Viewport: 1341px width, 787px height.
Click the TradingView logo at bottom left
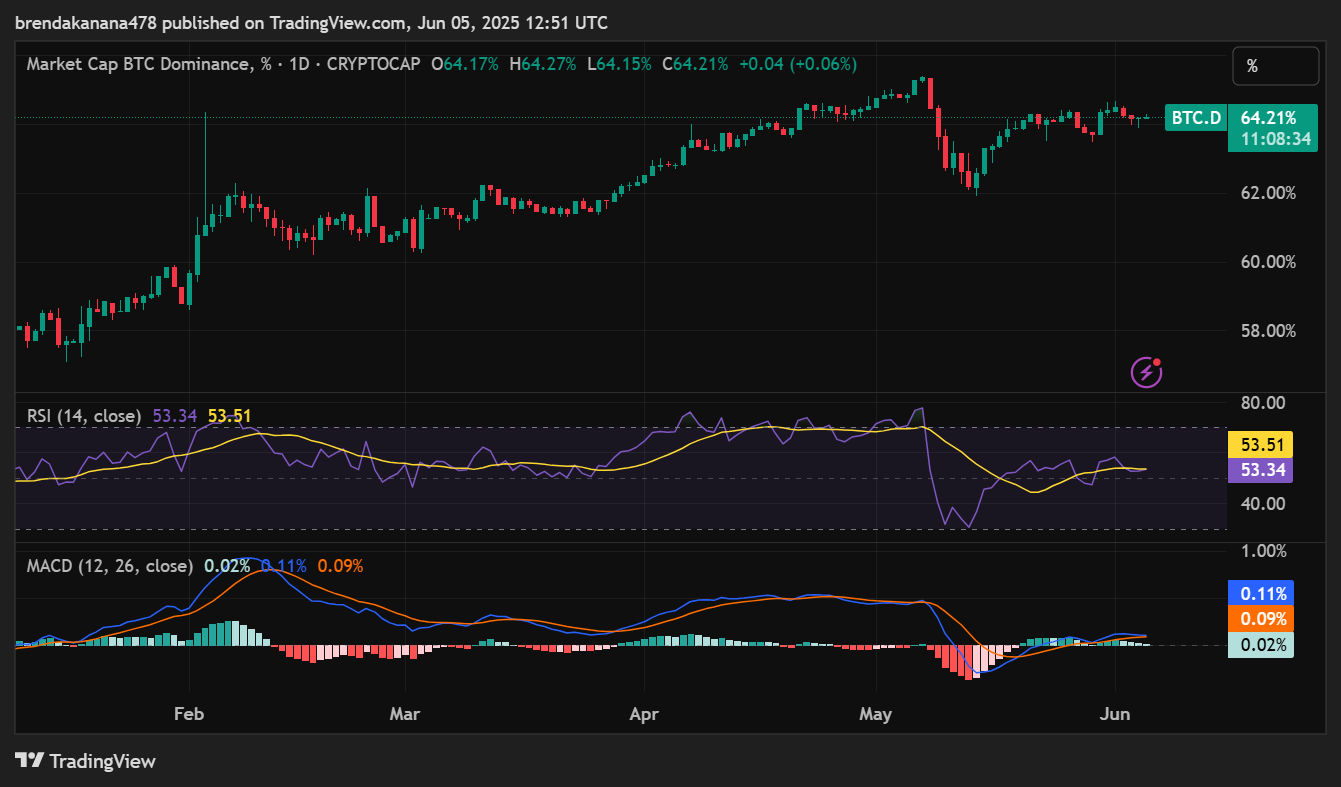(x=86, y=761)
